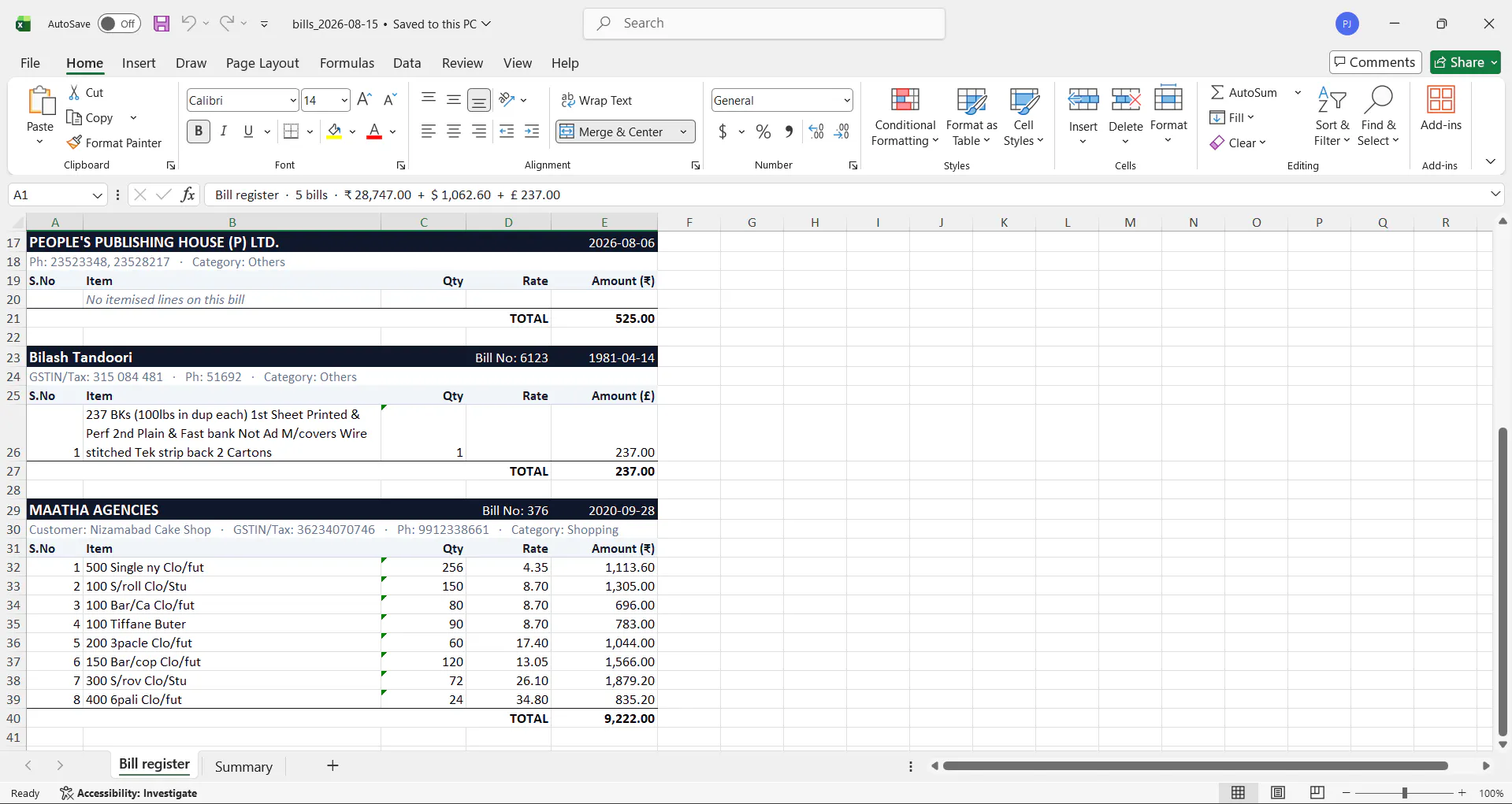The height and width of the screenshot is (804, 1512).
Task: Click the Increase Indent icon
Action: coord(532,132)
